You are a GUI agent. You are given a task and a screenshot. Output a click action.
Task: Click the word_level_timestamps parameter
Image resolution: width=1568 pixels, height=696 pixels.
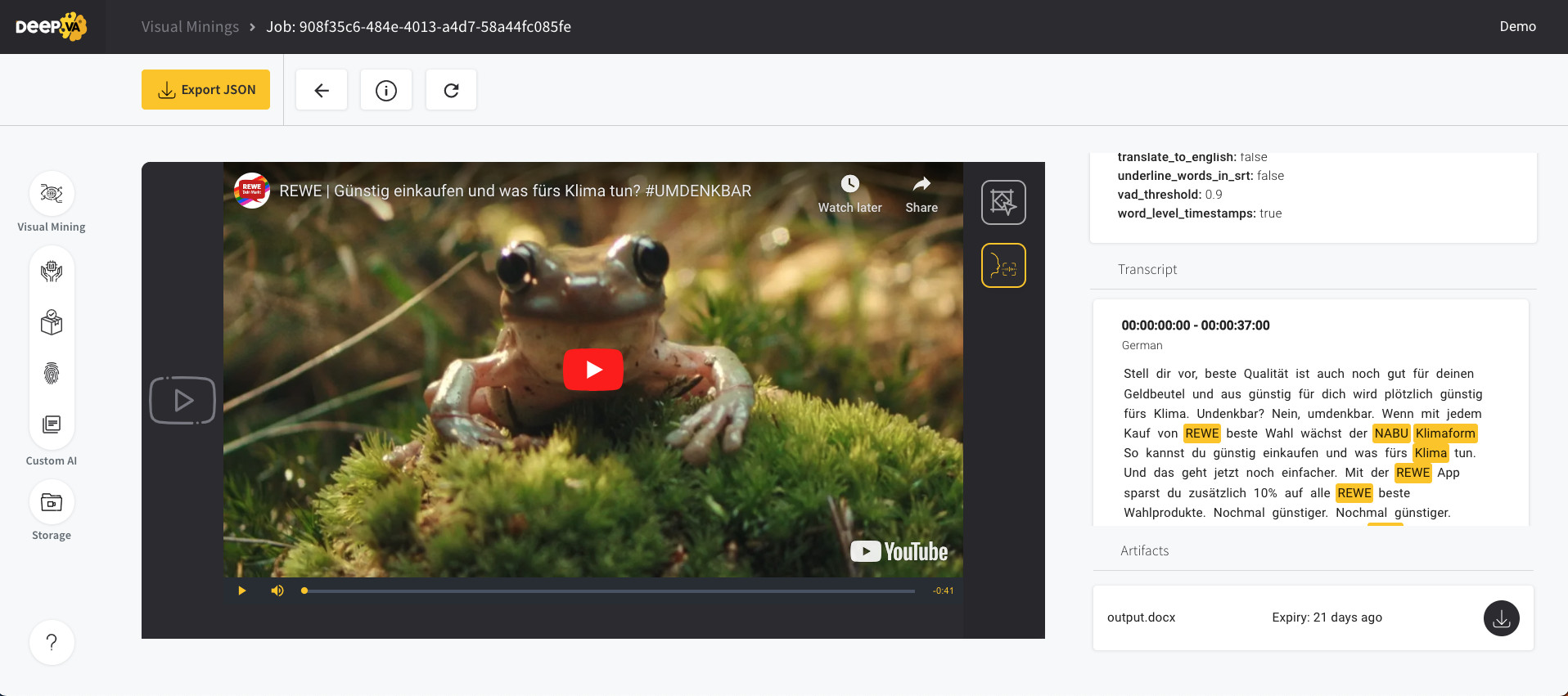(x=1200, y=213)
